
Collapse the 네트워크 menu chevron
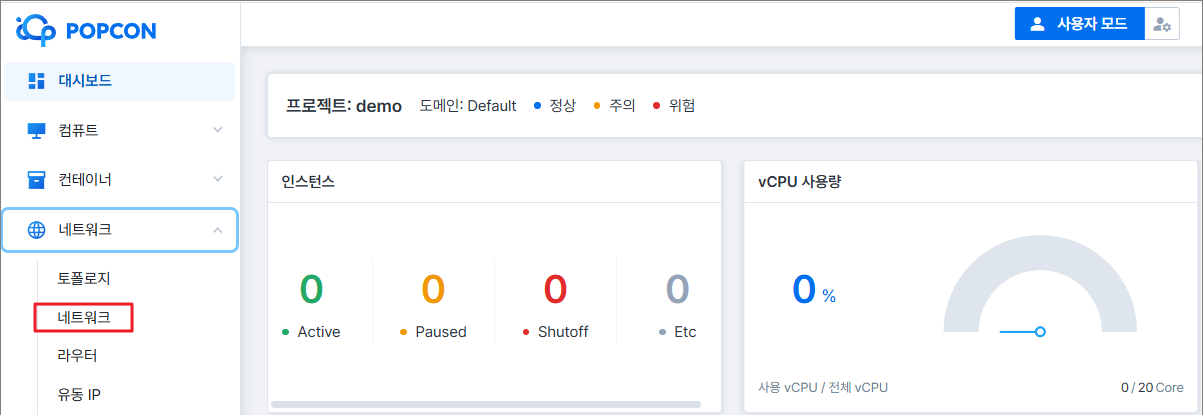218,230
